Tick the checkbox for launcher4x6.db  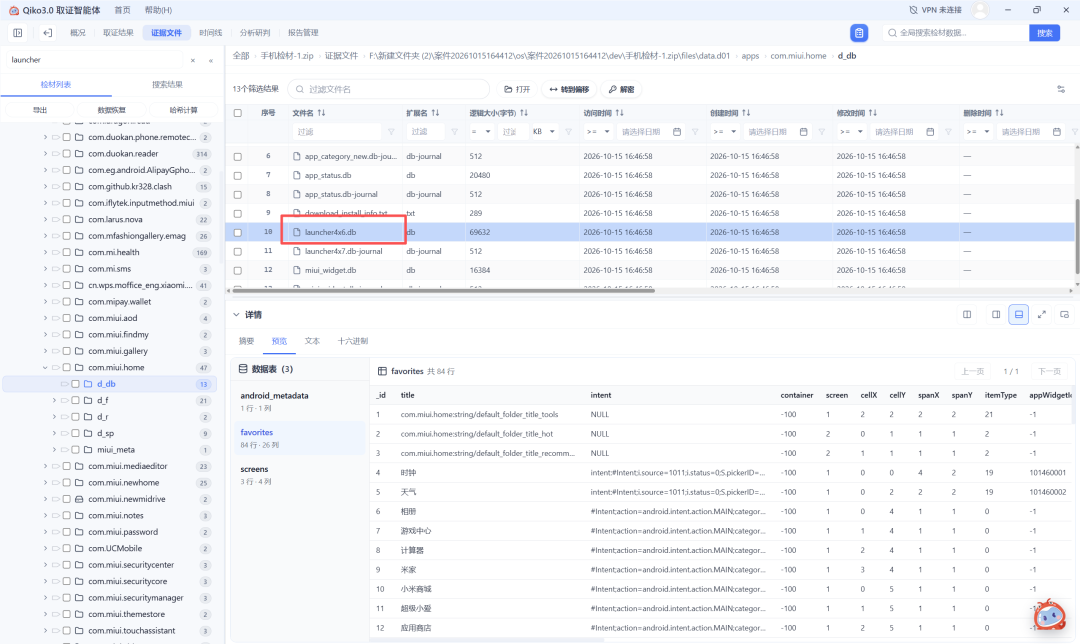click(238, 233)
